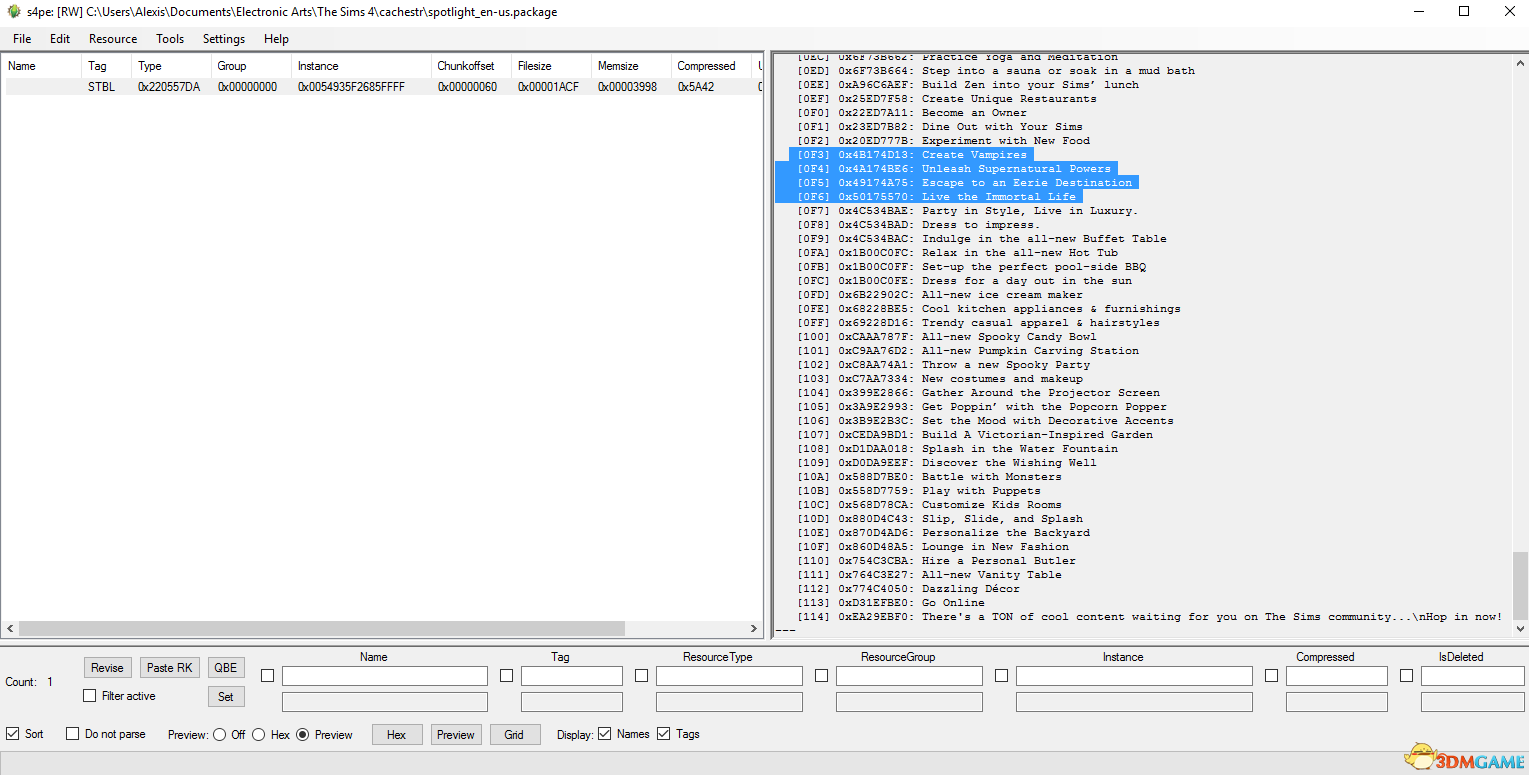Check the Tag filter checkbox
Viewport: 1529px width, 775px height.
point(507,676)
